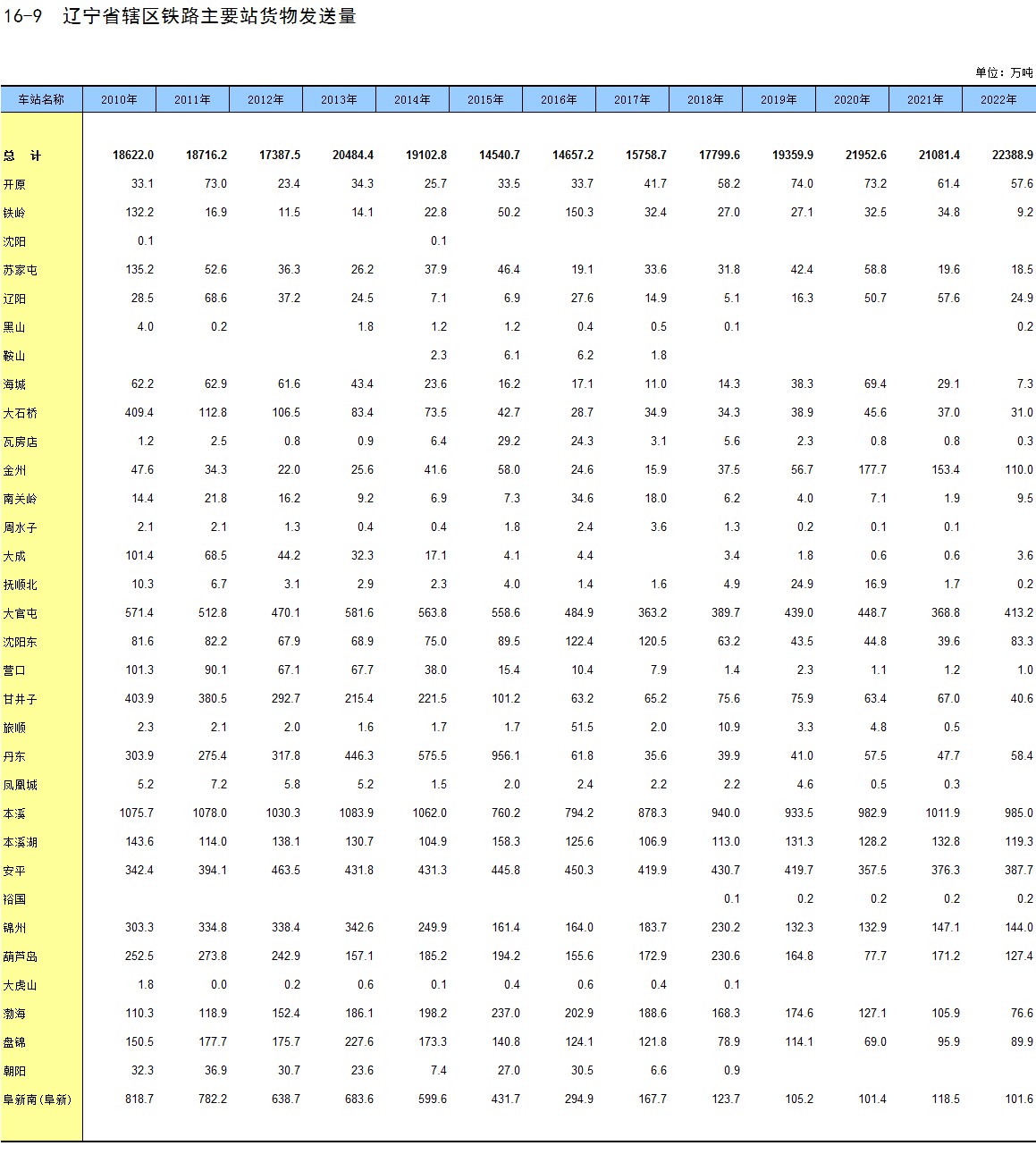Click the 朝阳 station row label
This screenshot has height=1171, width=1036.
click(14, 1071)
